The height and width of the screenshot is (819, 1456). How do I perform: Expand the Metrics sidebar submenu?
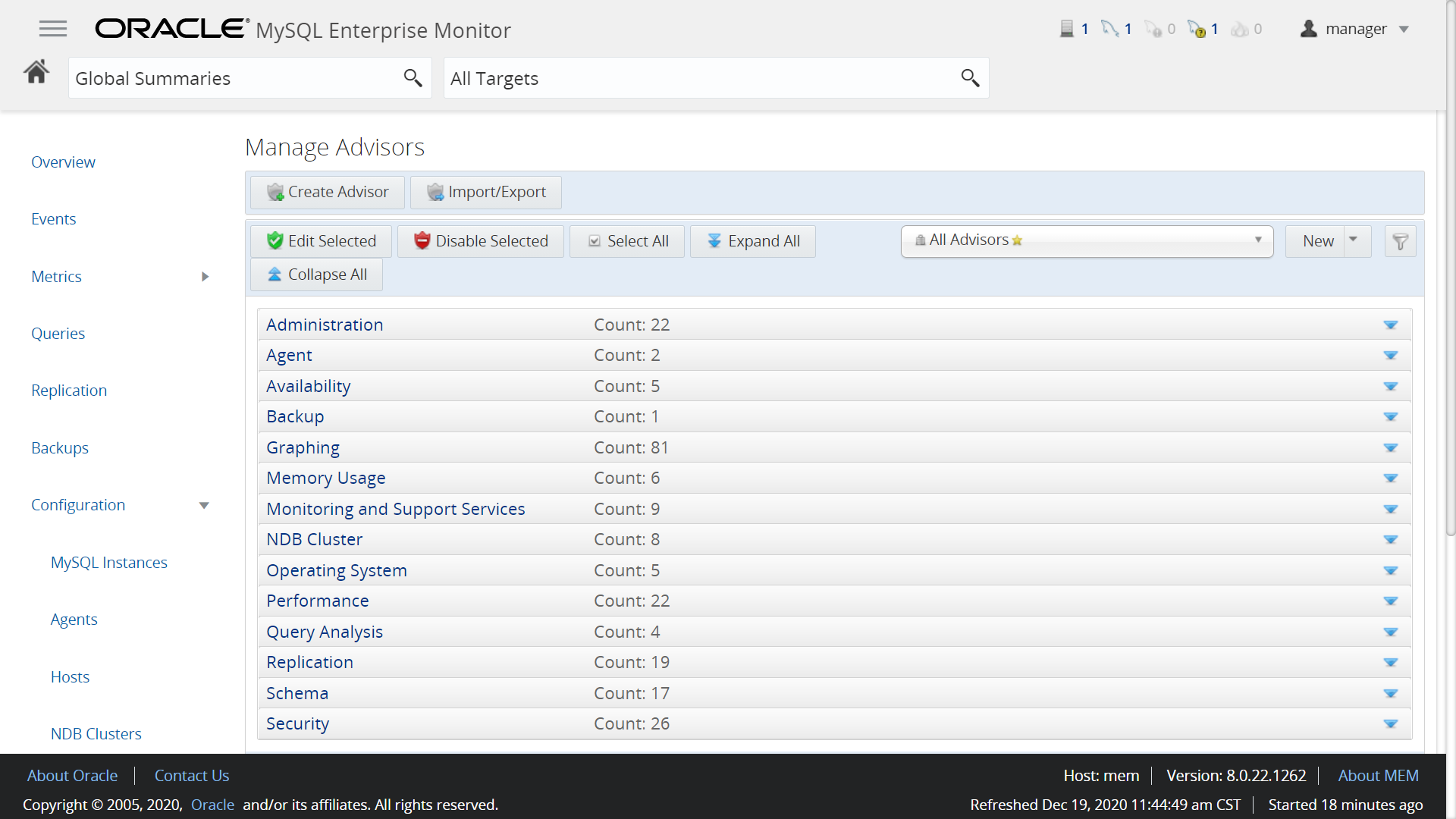205,277
